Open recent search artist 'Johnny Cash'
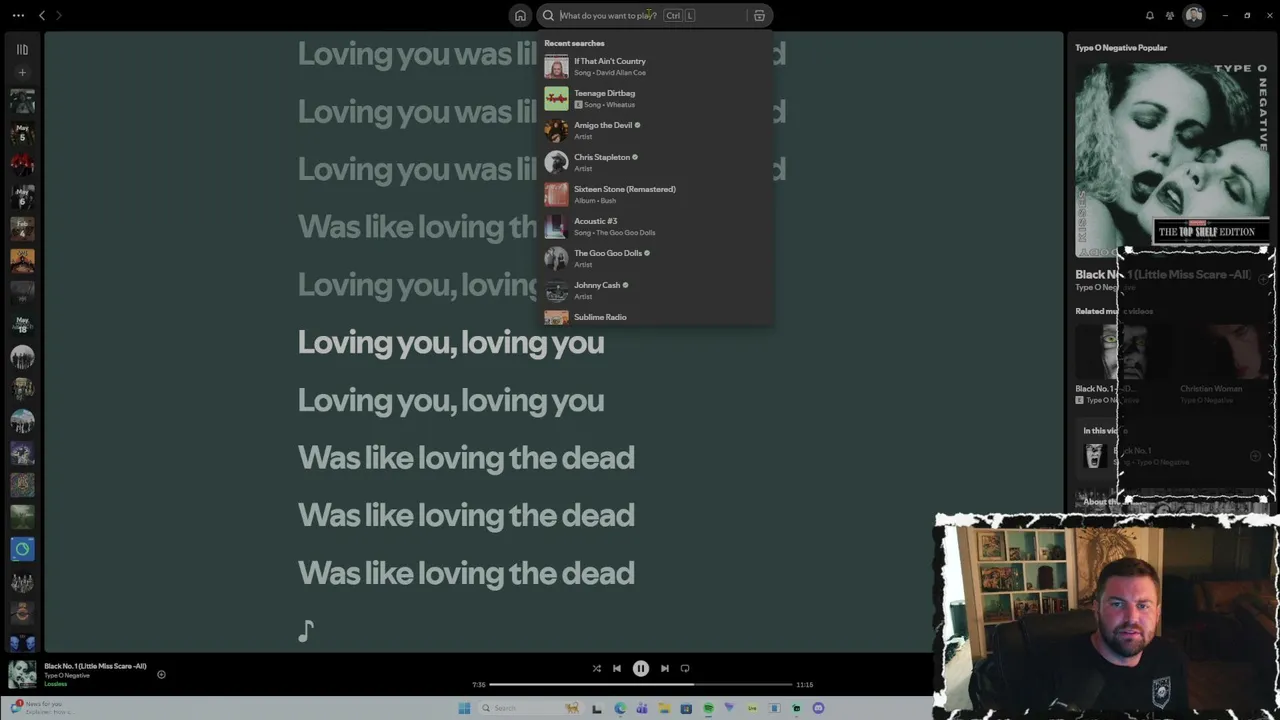 (x=656, y=291)
